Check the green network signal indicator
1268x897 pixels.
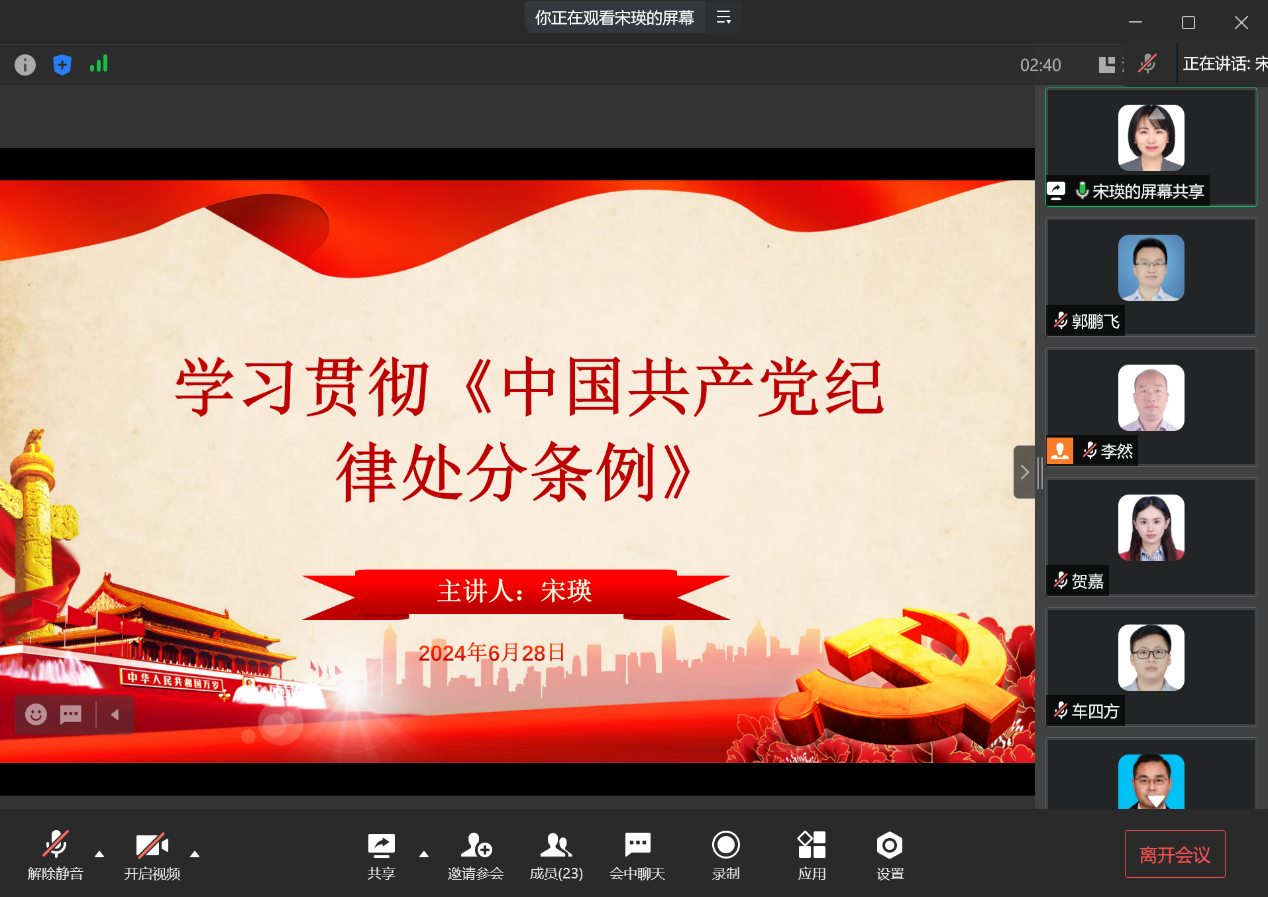(98, 64)
